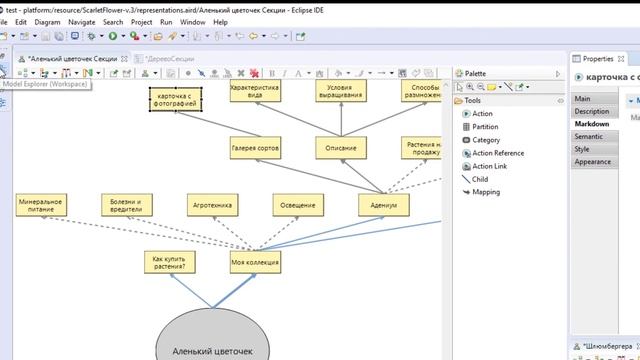Click the Font Color A icon
Screen dimensions: 640x360
click(x=298, y=73)
